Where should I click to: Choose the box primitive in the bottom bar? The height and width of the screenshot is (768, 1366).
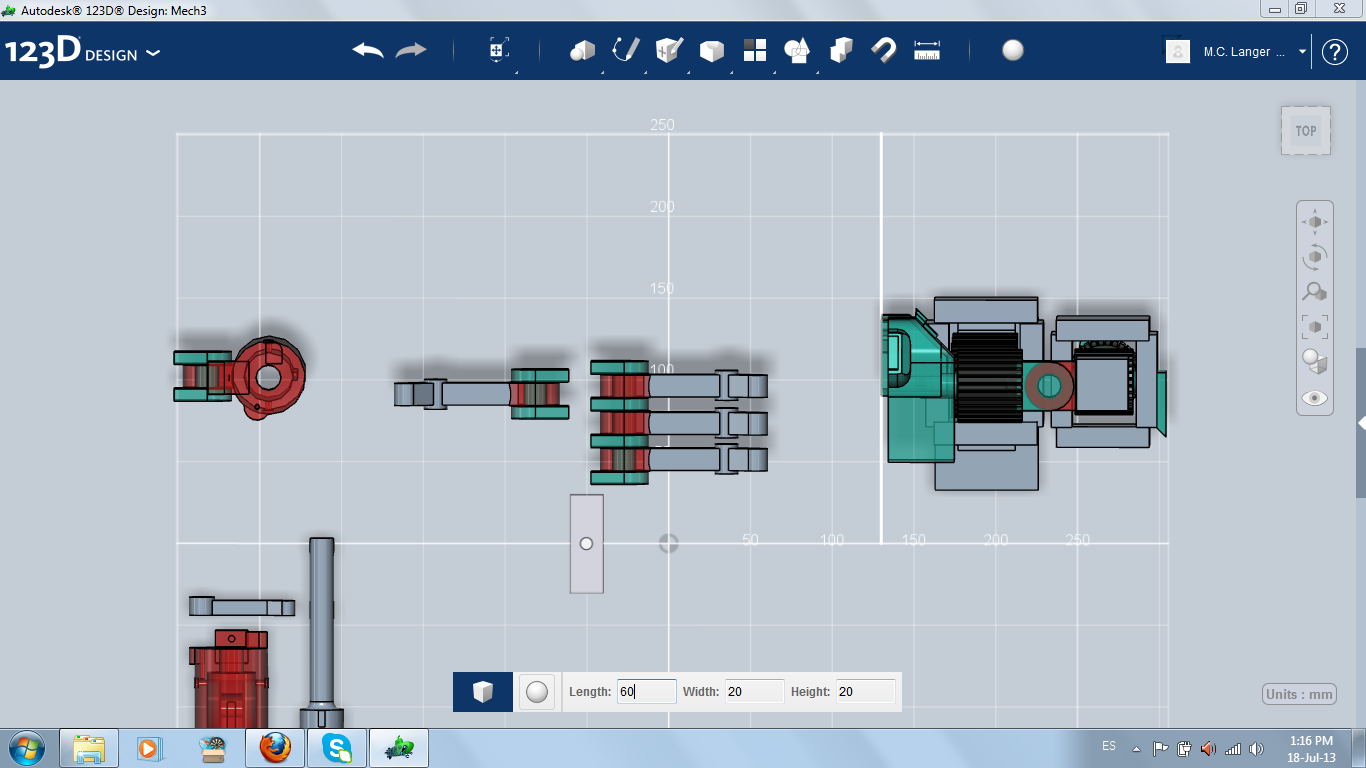(483, 692)
